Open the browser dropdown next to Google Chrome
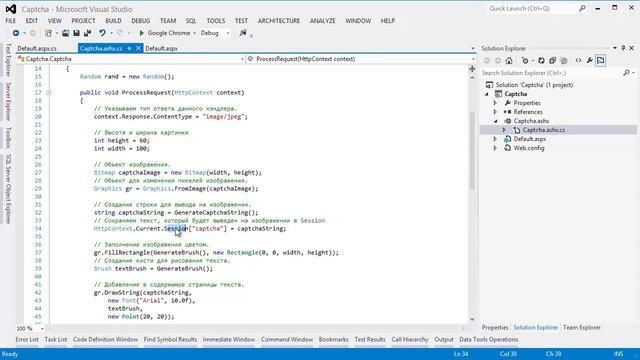 (194, 33)
